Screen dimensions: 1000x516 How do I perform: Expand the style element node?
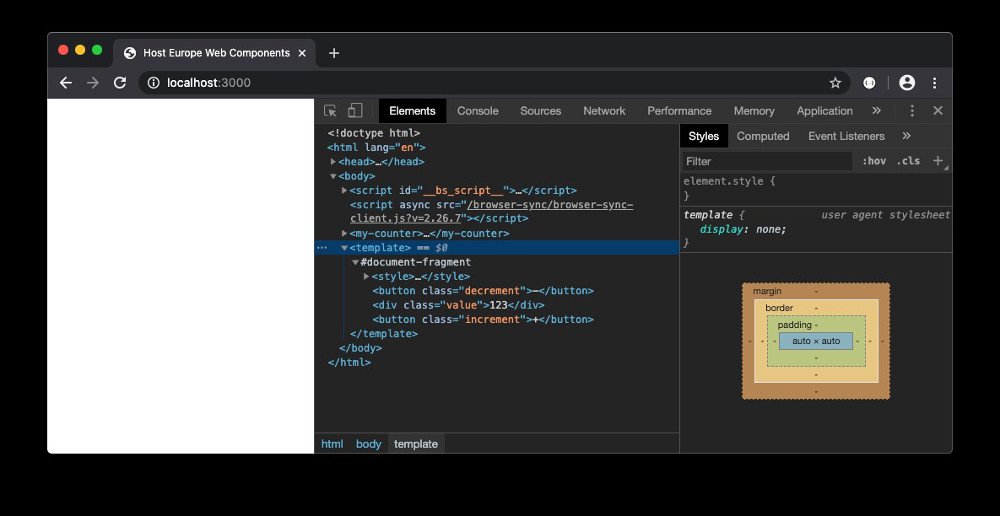(366, 276)
